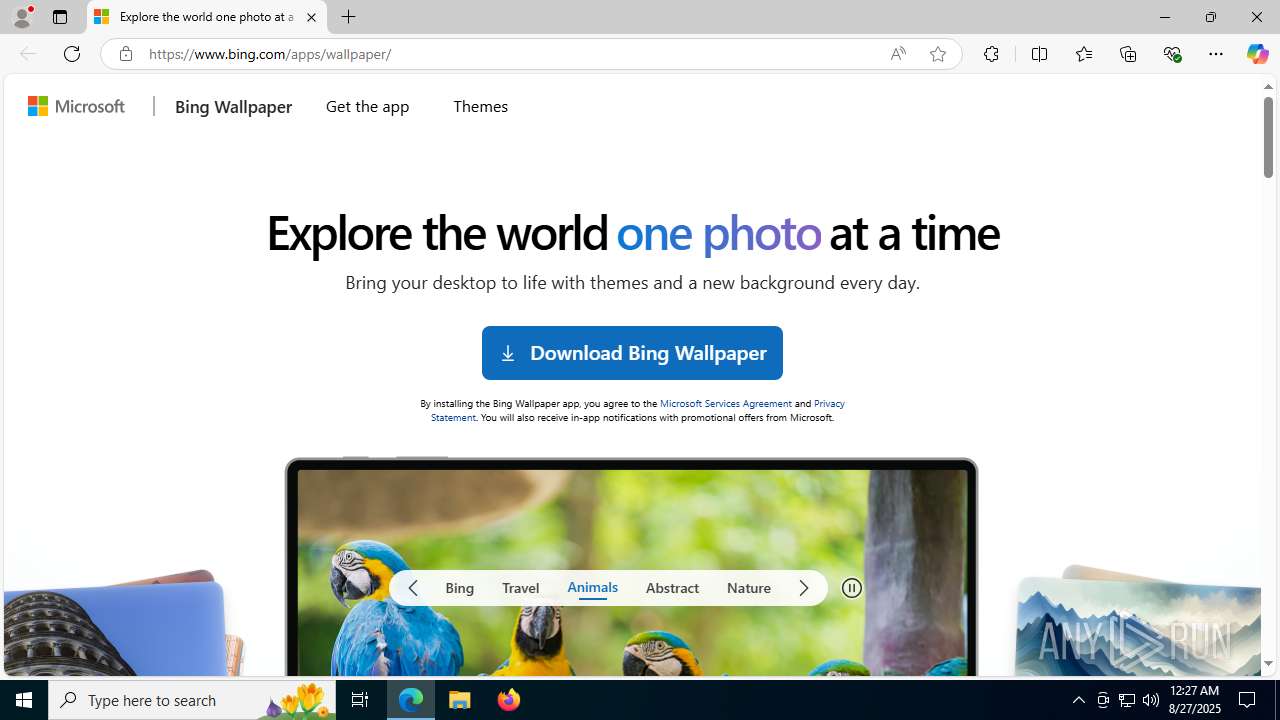Open the Windows Start menu

[24, 700]
